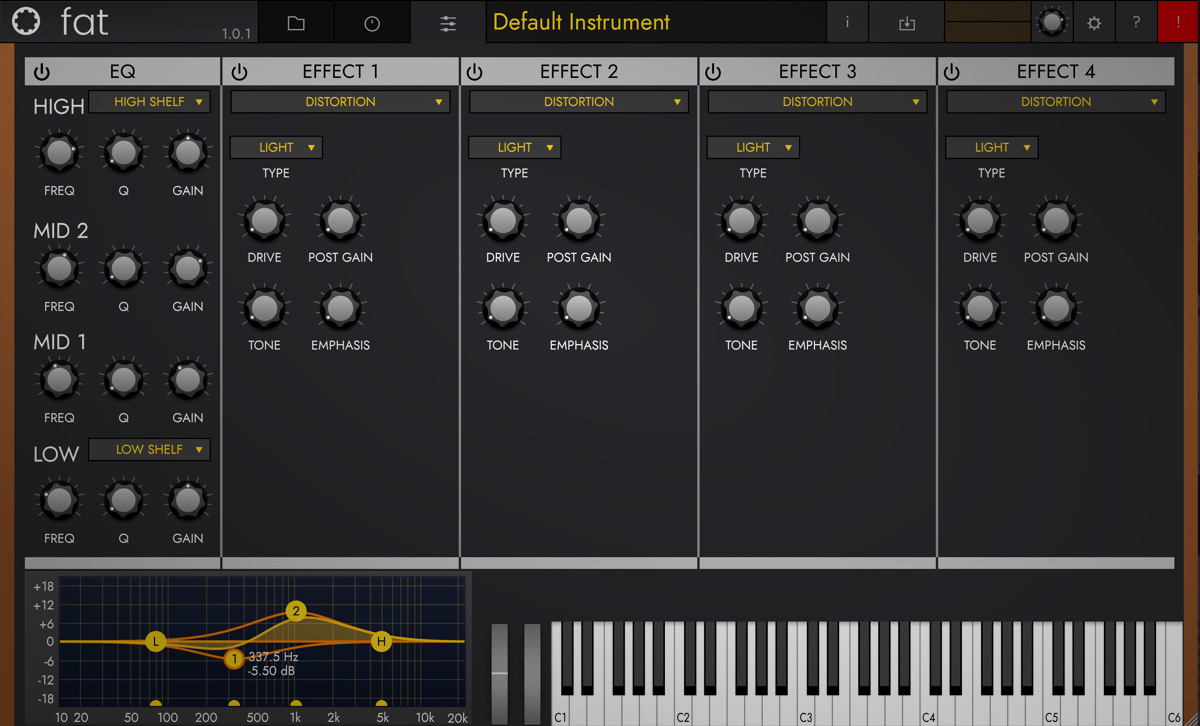1200x726 pixels.
Task: Click the save/export icon next to info
Action: tap(906, 22)
